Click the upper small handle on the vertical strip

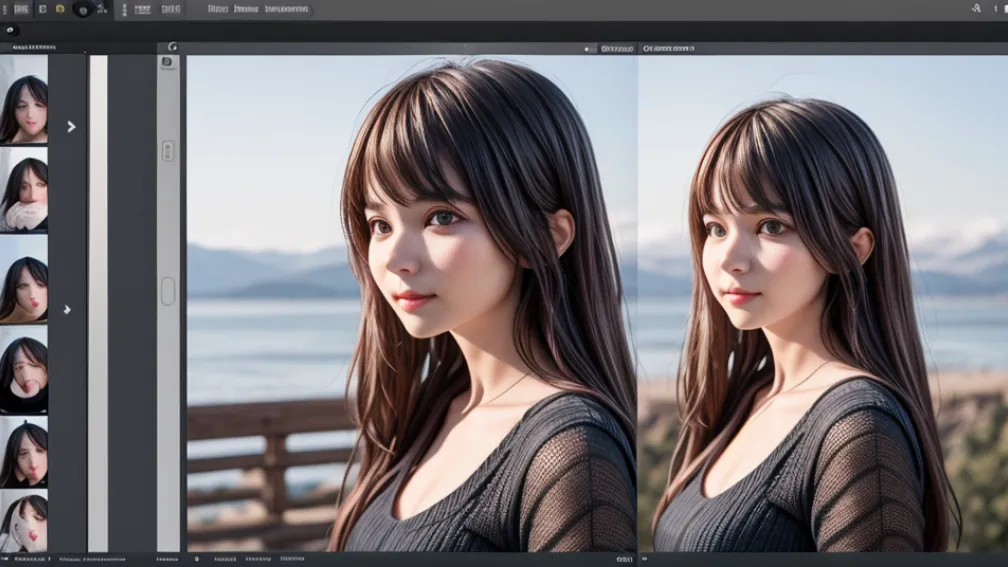point(168,151)
